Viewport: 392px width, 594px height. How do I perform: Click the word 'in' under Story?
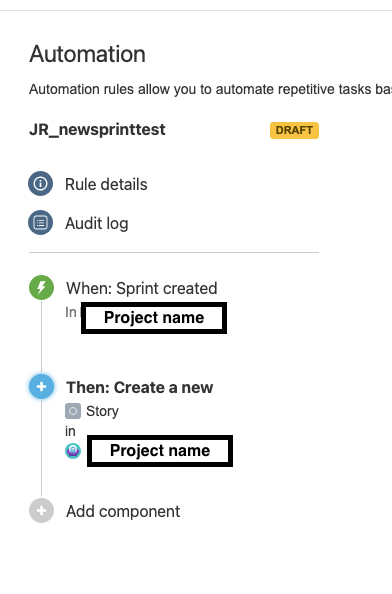70,431
